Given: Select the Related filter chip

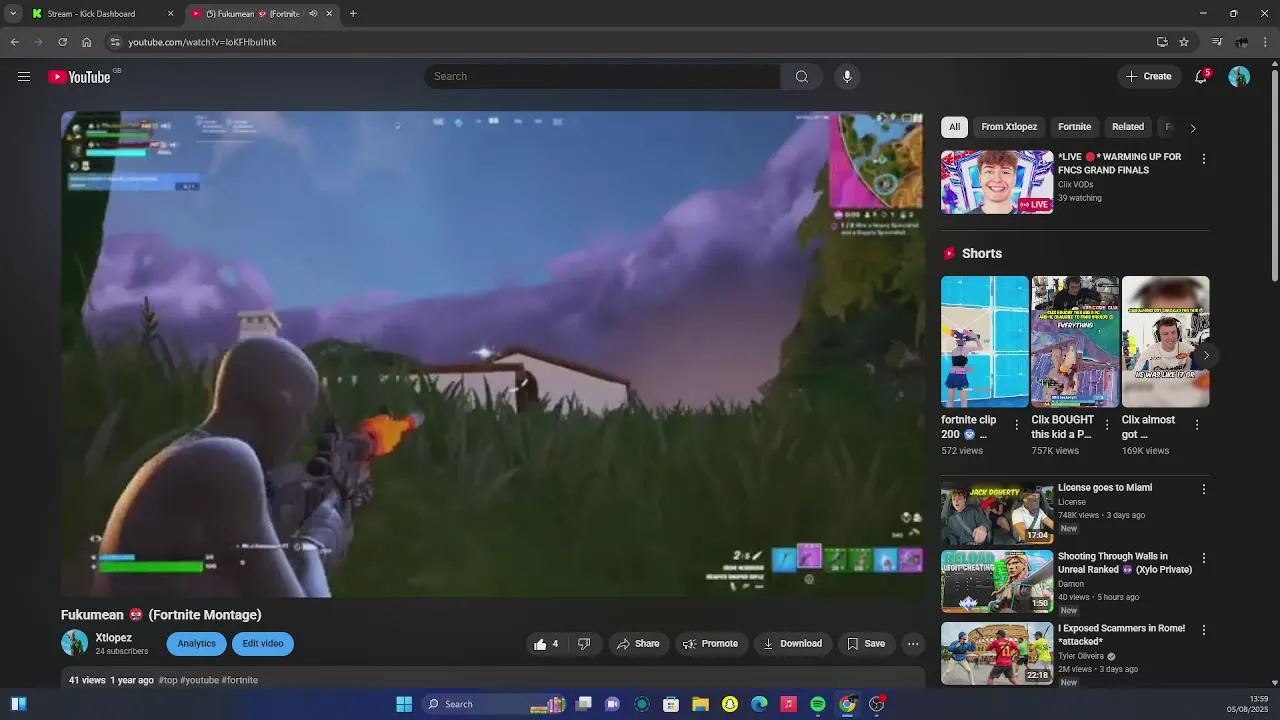Looking at the screenshot, I should 1128,127.
